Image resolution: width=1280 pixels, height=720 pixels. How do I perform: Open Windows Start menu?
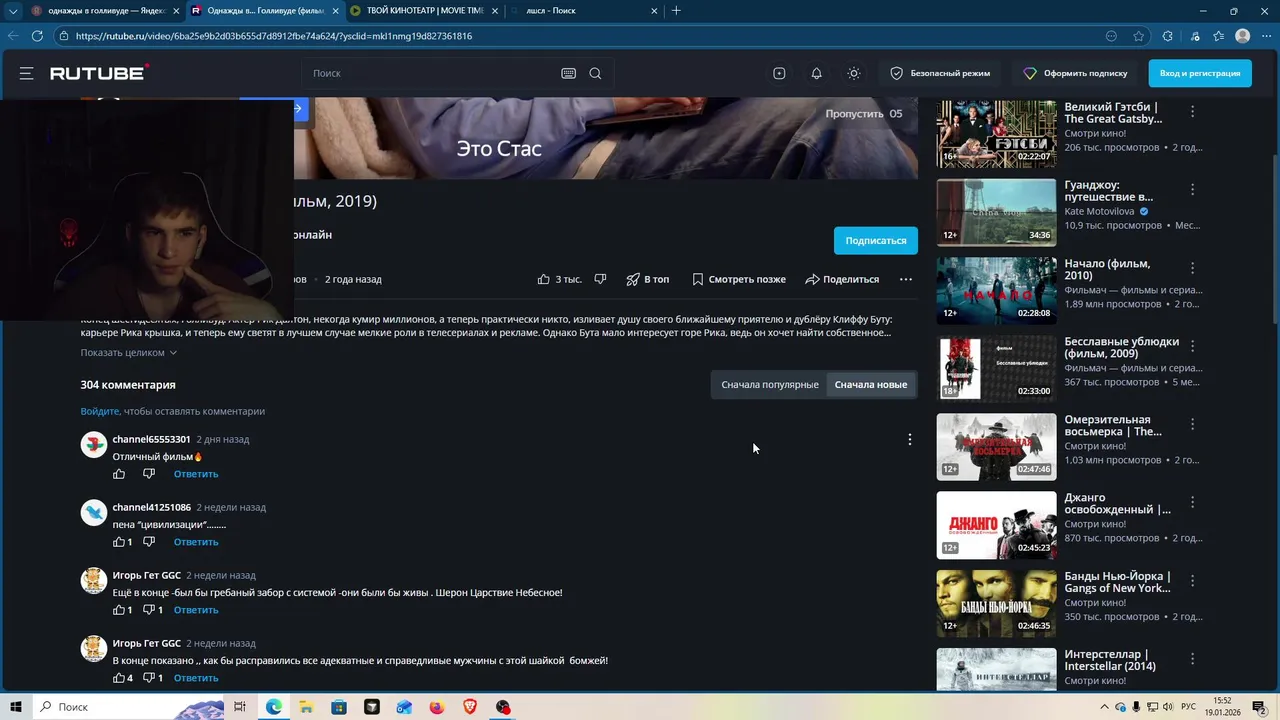[16, 707]
